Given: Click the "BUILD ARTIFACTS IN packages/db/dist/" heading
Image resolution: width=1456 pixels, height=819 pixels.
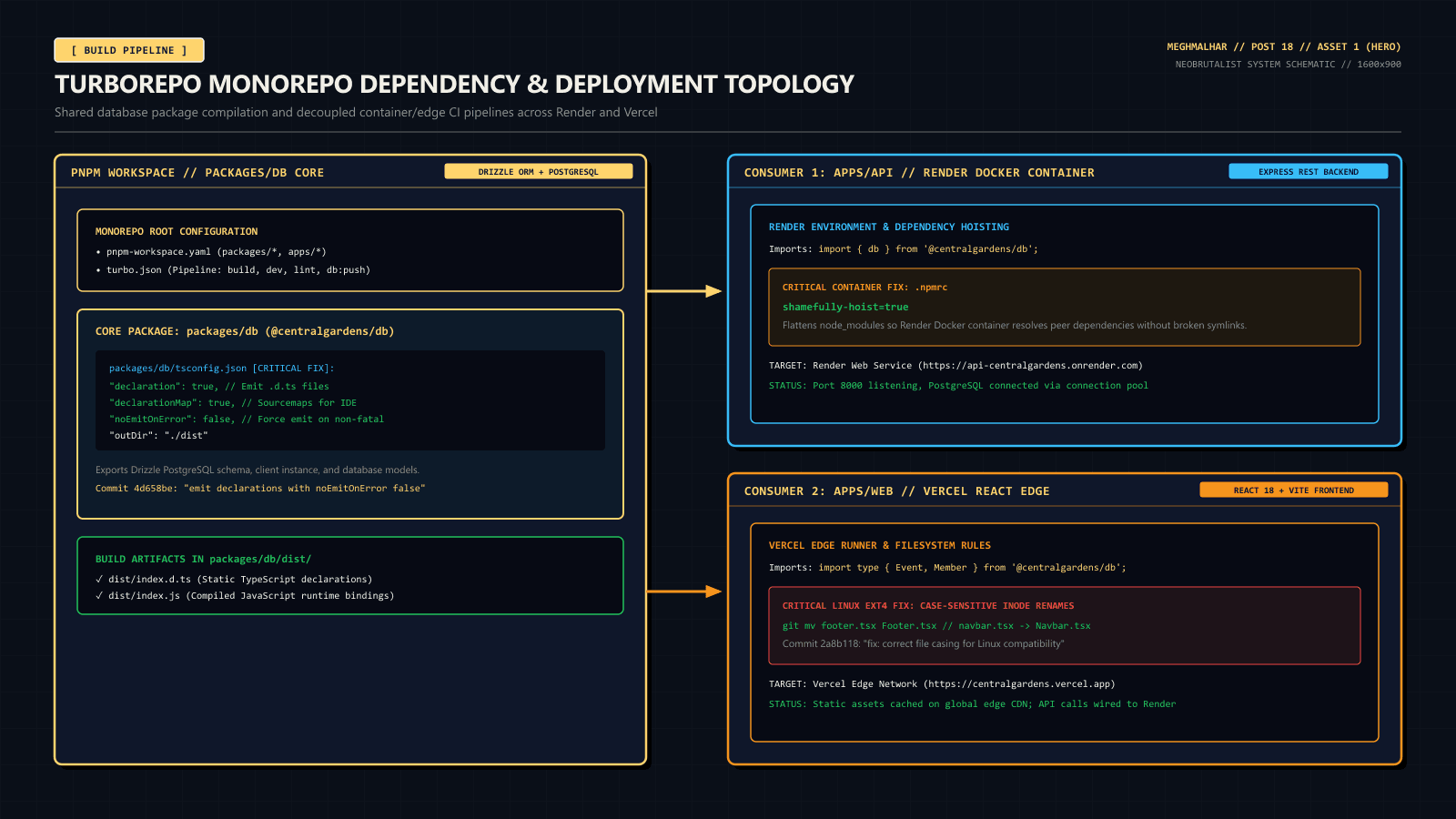Looking at the screenshot, I should click(203, 560).
